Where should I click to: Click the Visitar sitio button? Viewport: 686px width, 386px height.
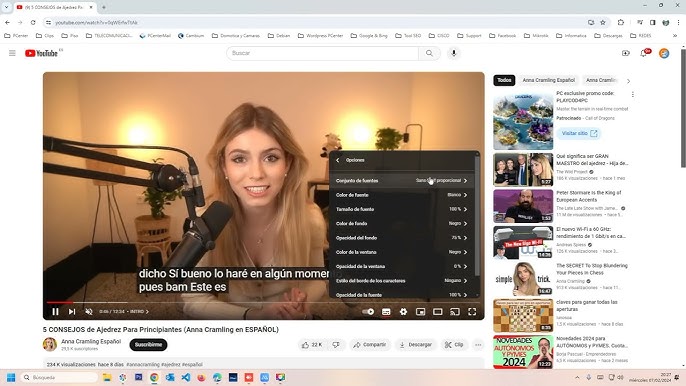579,133
